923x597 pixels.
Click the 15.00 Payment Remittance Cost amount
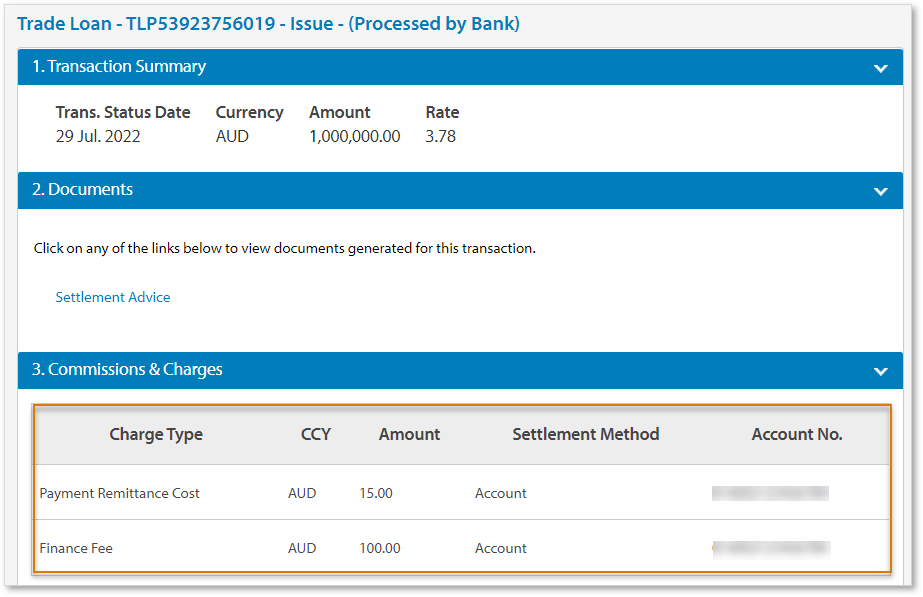376,493
